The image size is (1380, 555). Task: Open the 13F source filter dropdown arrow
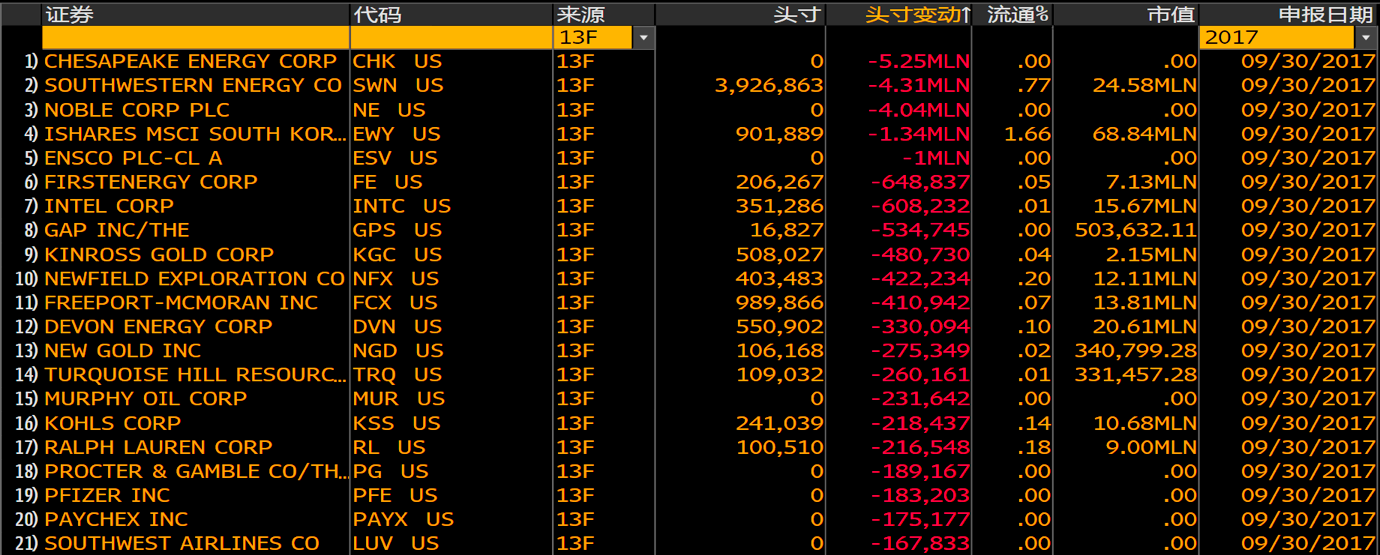click(643, 38)
